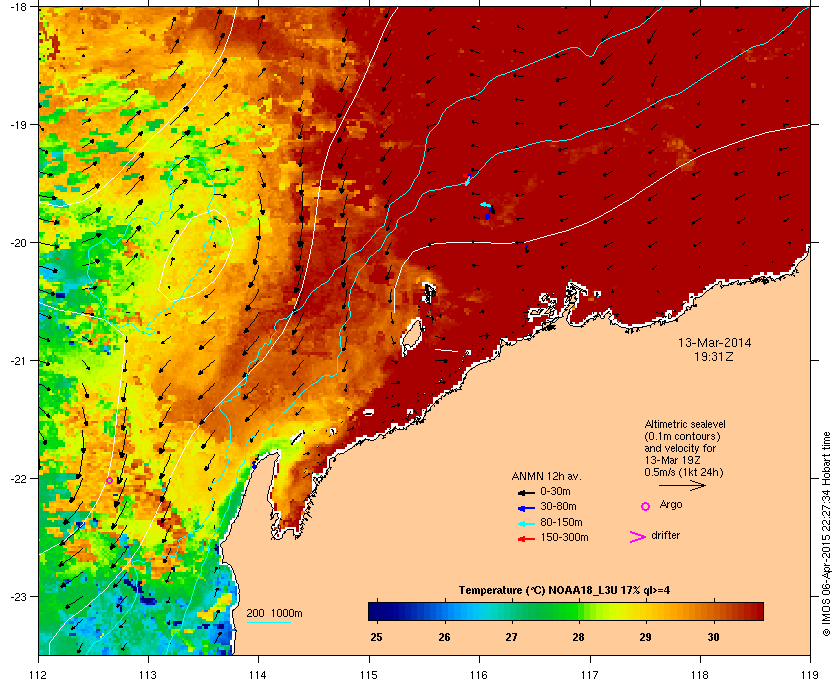Click the longitude axis label 118
This screenshot has height=680, width=840.
point(700,674)
